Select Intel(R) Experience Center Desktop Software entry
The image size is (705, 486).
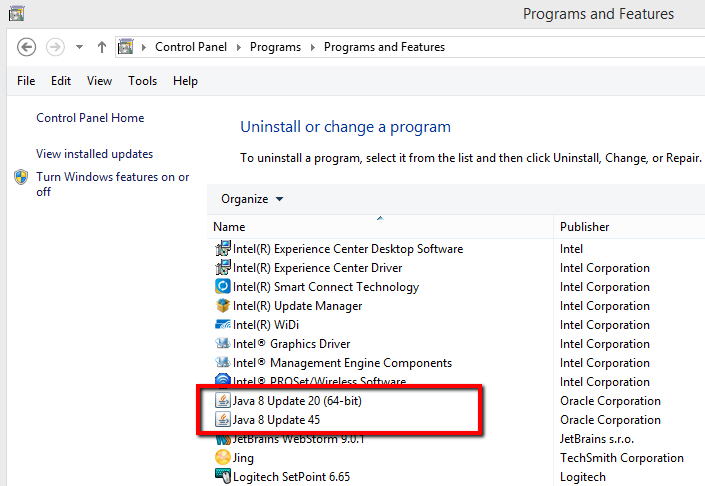(x=348, y=249)
